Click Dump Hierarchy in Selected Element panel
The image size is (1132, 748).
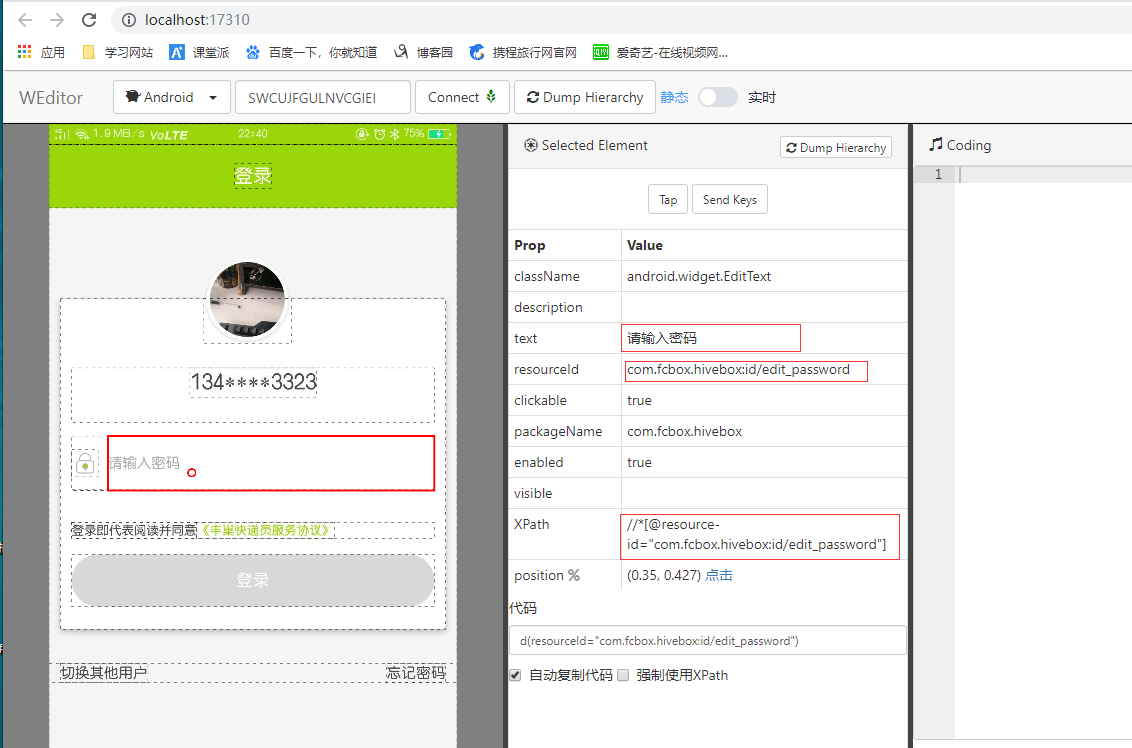[836, 147]
